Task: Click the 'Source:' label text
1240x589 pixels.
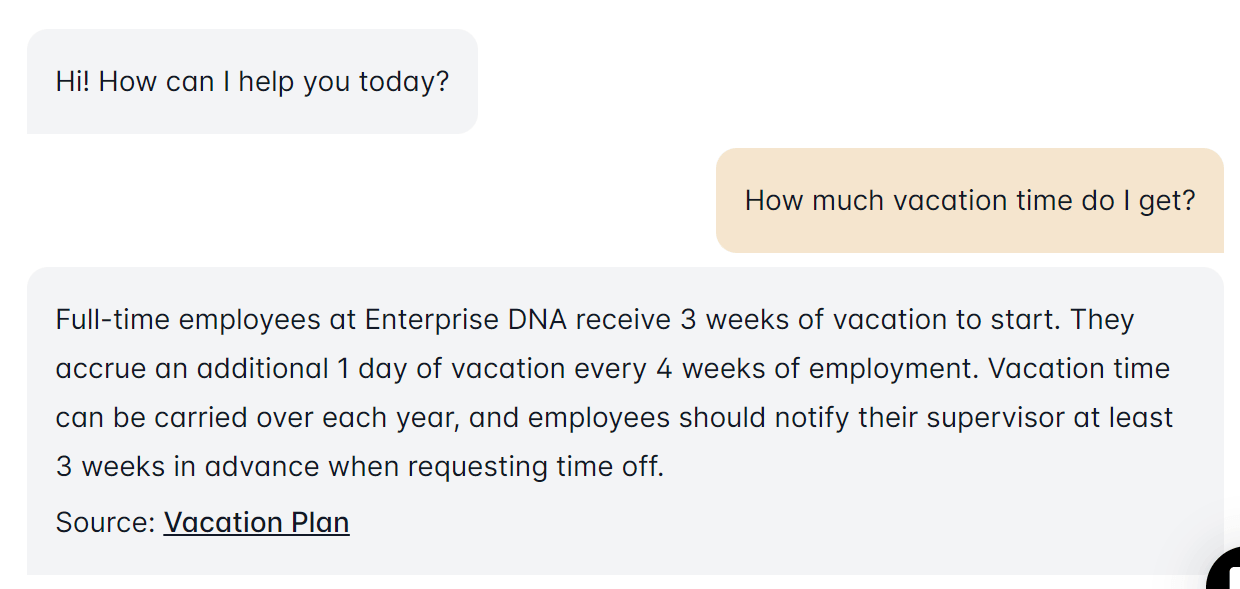Action: [106, 522]
